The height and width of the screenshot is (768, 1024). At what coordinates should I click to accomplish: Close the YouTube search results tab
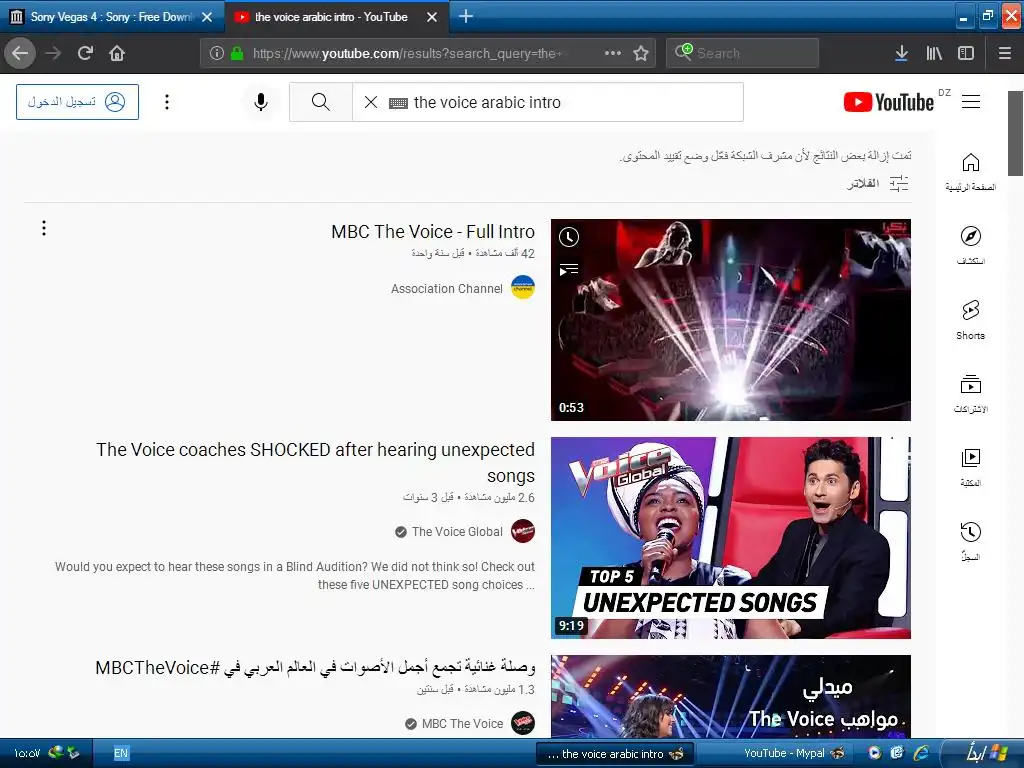(432, 17)
